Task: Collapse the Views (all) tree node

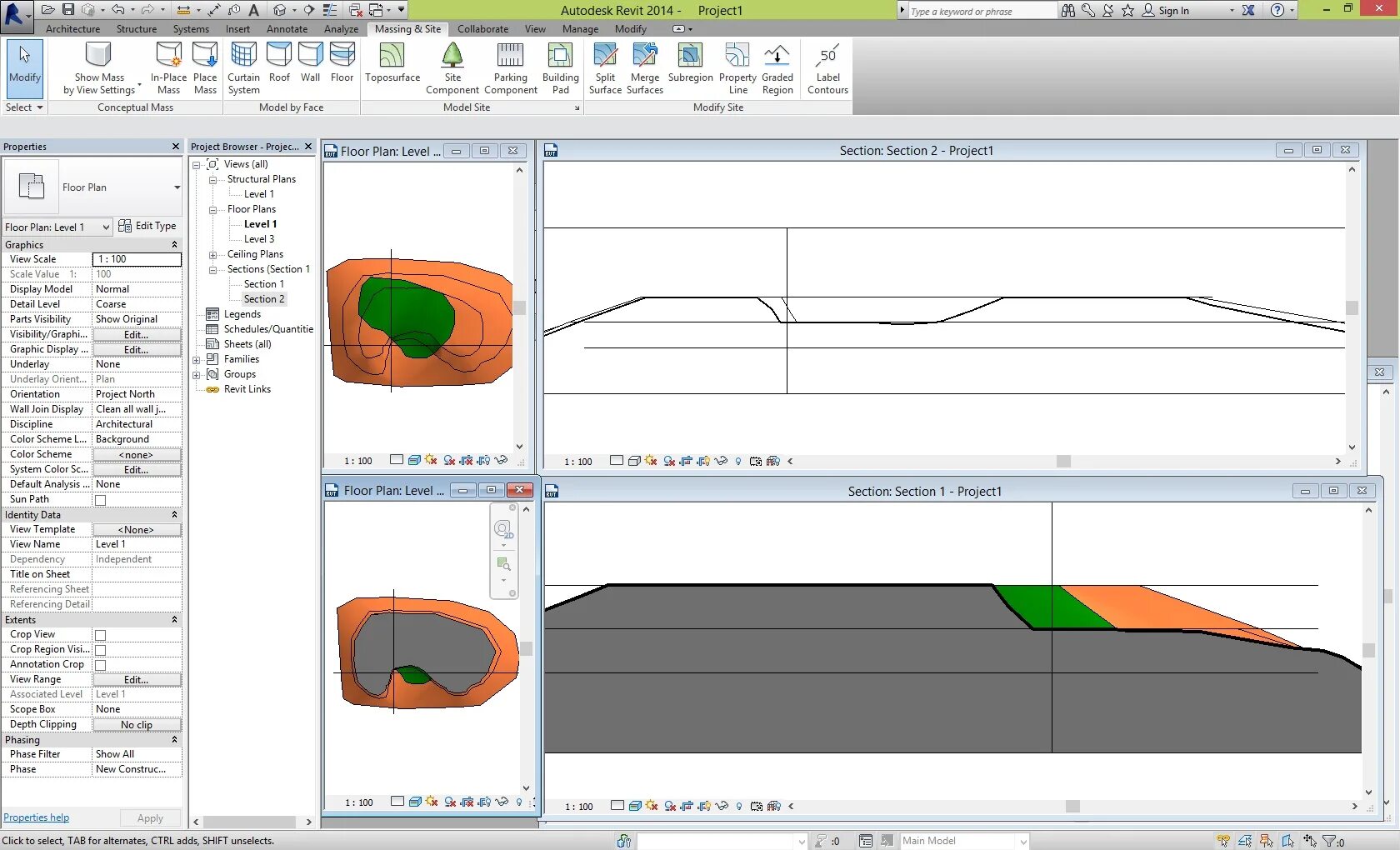Action: click(197, 165)
